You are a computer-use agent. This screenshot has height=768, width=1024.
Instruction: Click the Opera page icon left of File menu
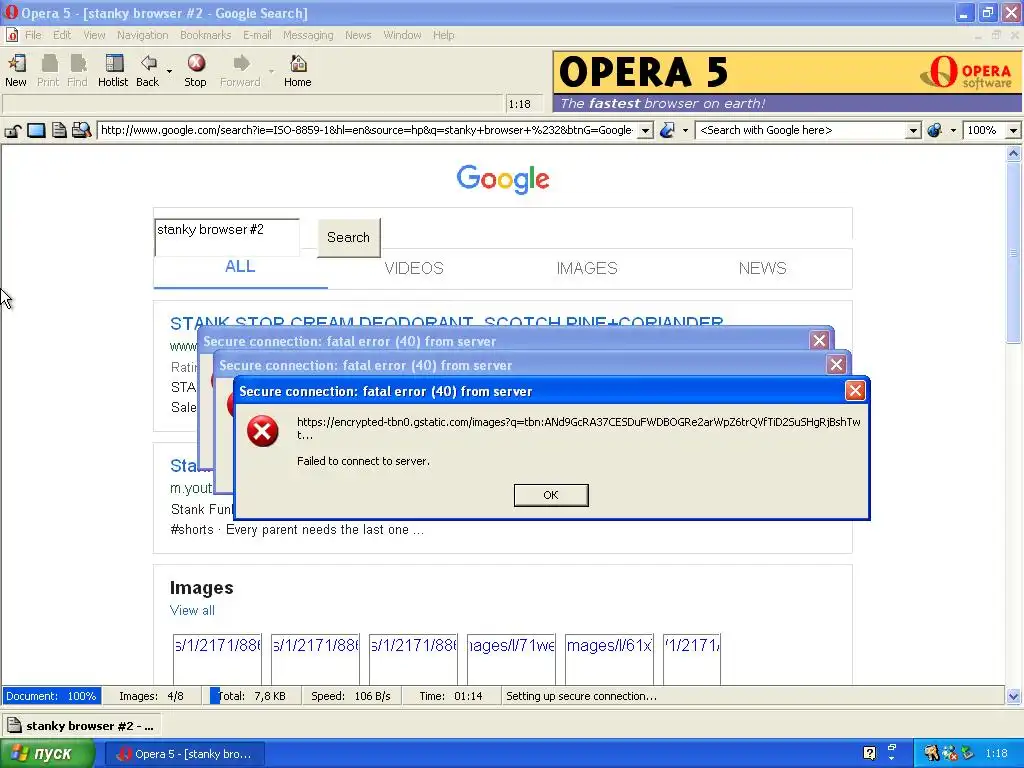(x=12, y=35)
